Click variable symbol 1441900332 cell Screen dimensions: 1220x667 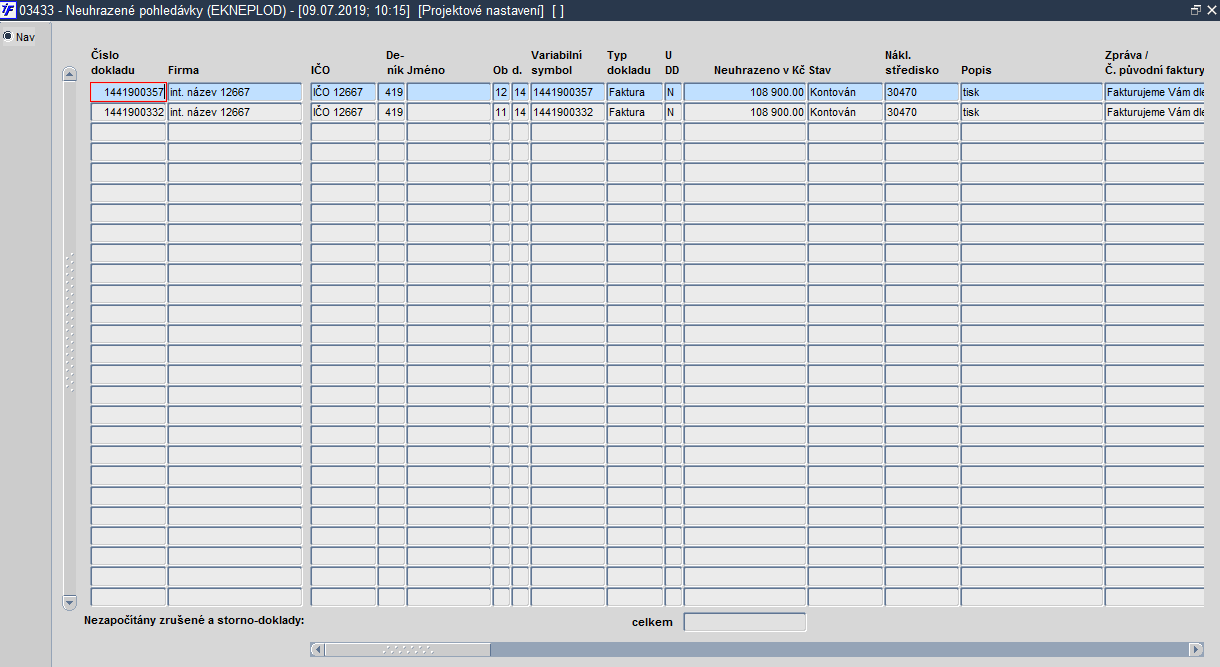(567, 112)
